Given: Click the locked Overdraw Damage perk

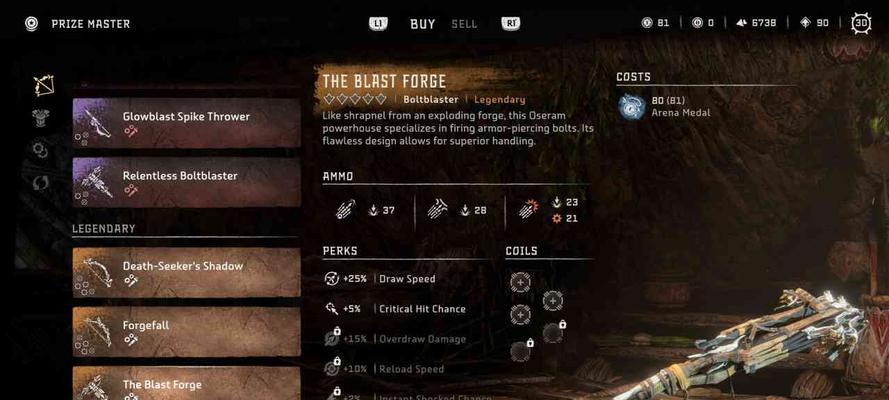Looking at the screenshot, I should [x=395, y=339].
